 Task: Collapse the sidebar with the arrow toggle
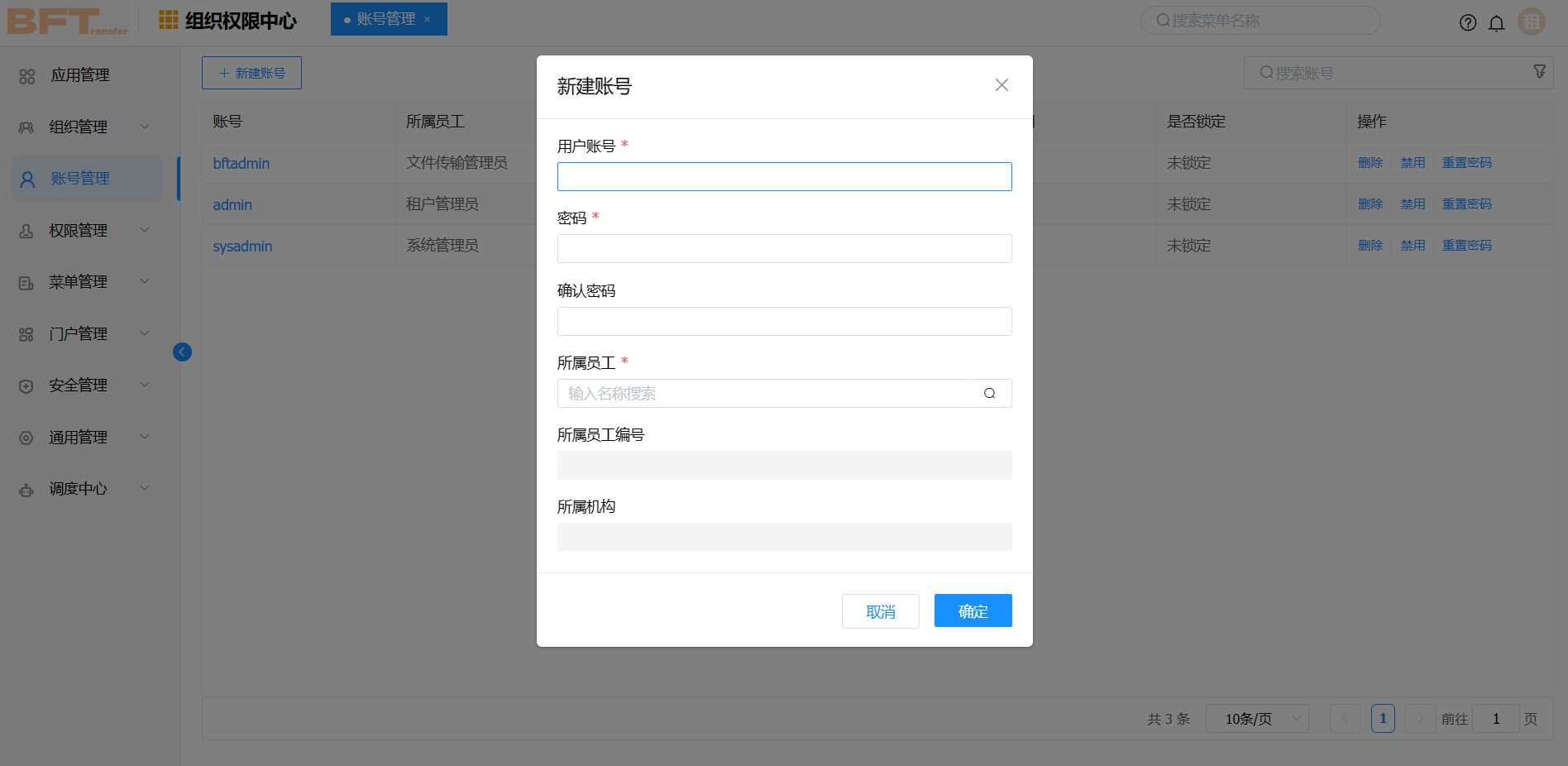tap(182, 352)
